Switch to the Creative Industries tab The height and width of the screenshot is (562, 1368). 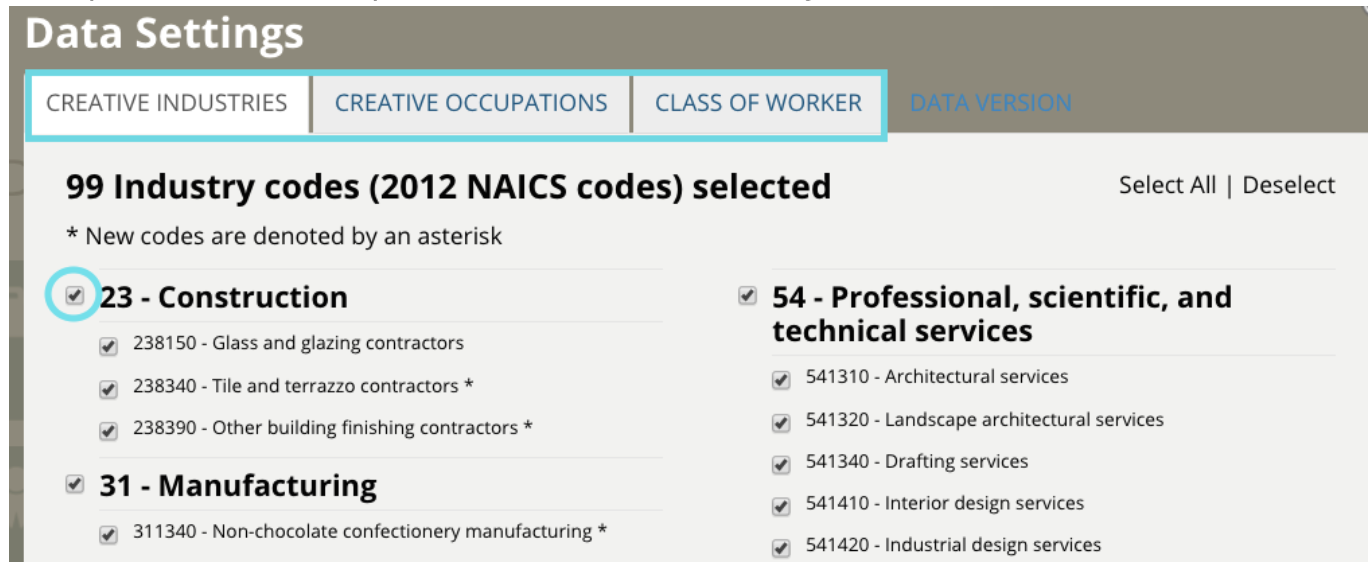tap(167, 103)
